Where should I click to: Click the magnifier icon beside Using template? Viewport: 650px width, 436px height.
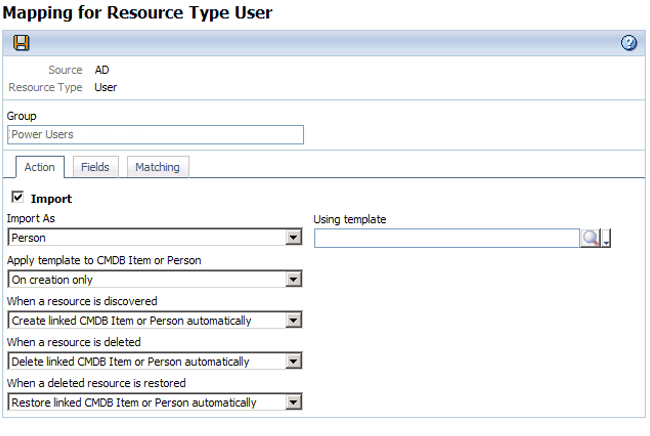coord(591,238)
